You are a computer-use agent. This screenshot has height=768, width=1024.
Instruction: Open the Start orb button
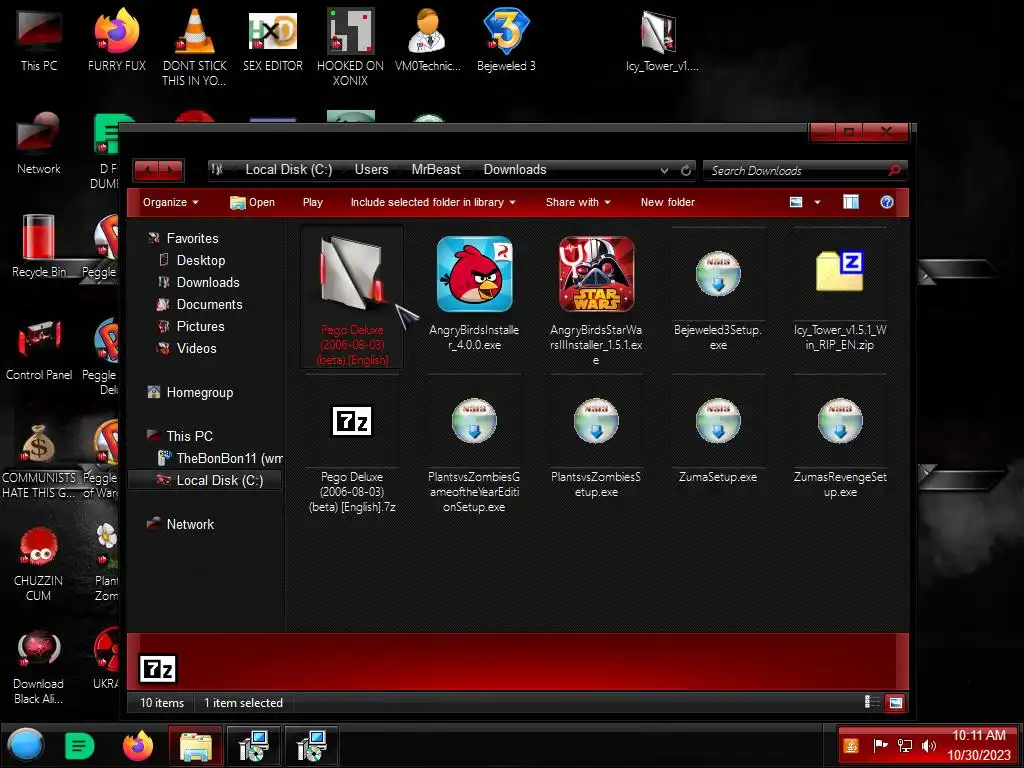coord(25,745)
